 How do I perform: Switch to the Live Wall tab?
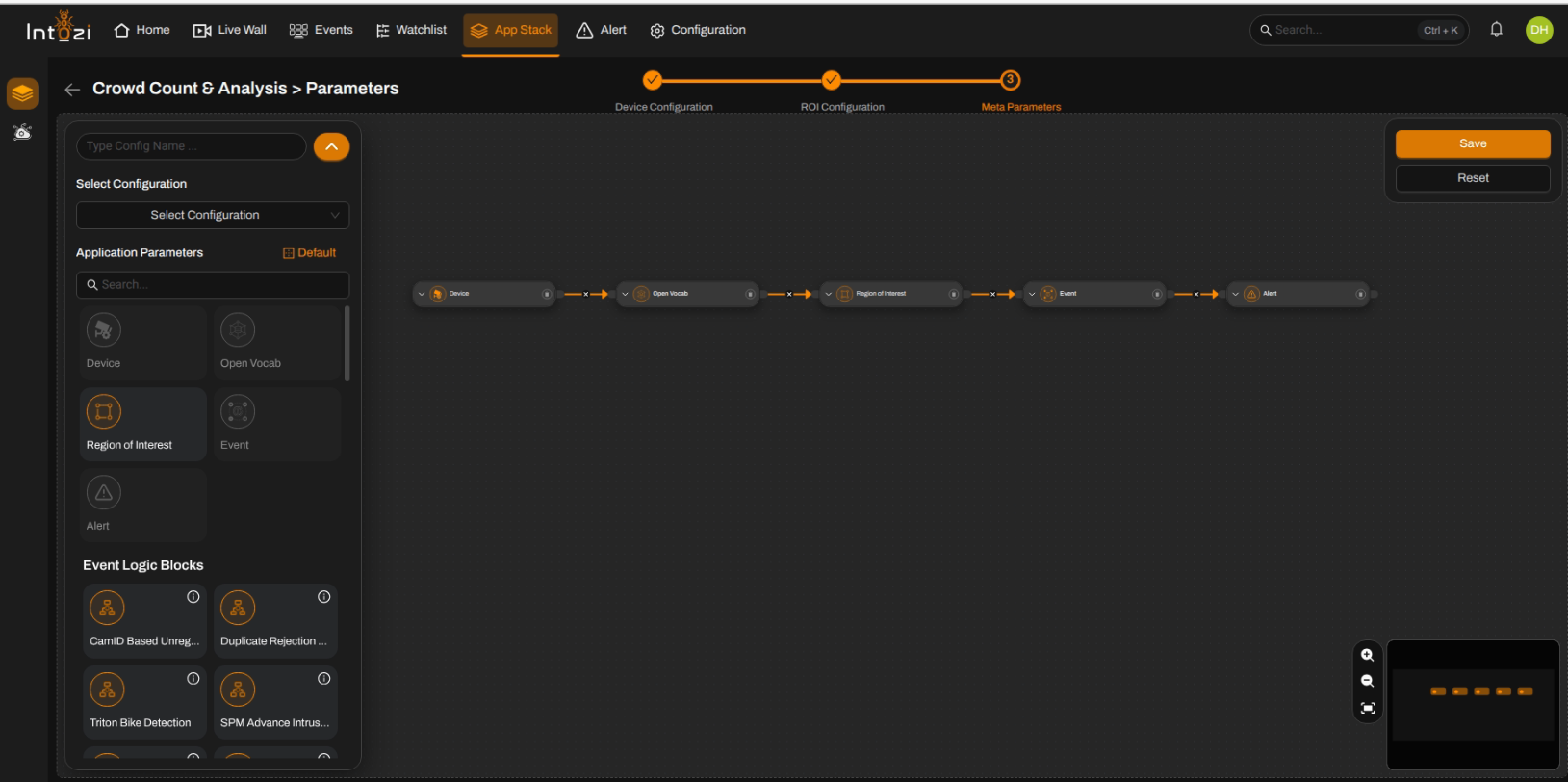tap(230, 30)
